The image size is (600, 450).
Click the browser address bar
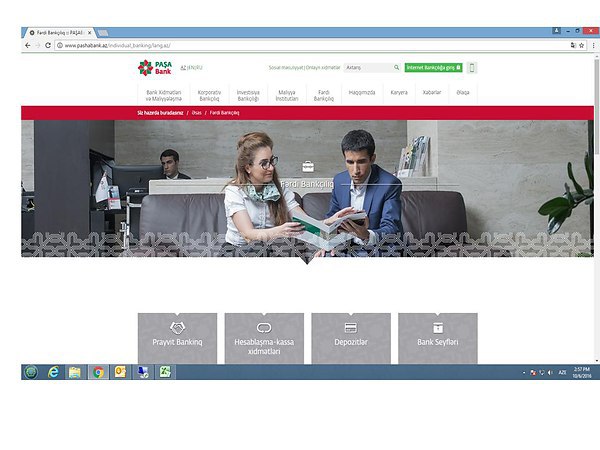click(300, 45)
